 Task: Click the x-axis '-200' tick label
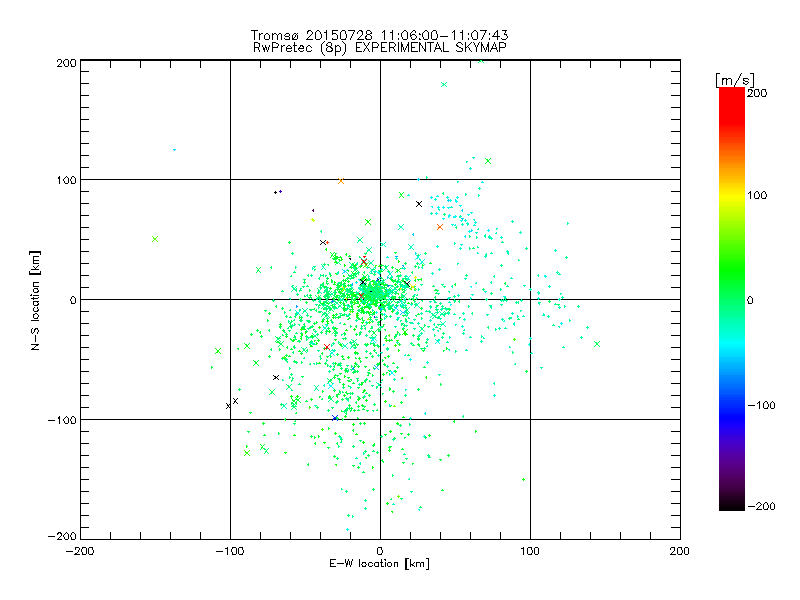[80, 551]
